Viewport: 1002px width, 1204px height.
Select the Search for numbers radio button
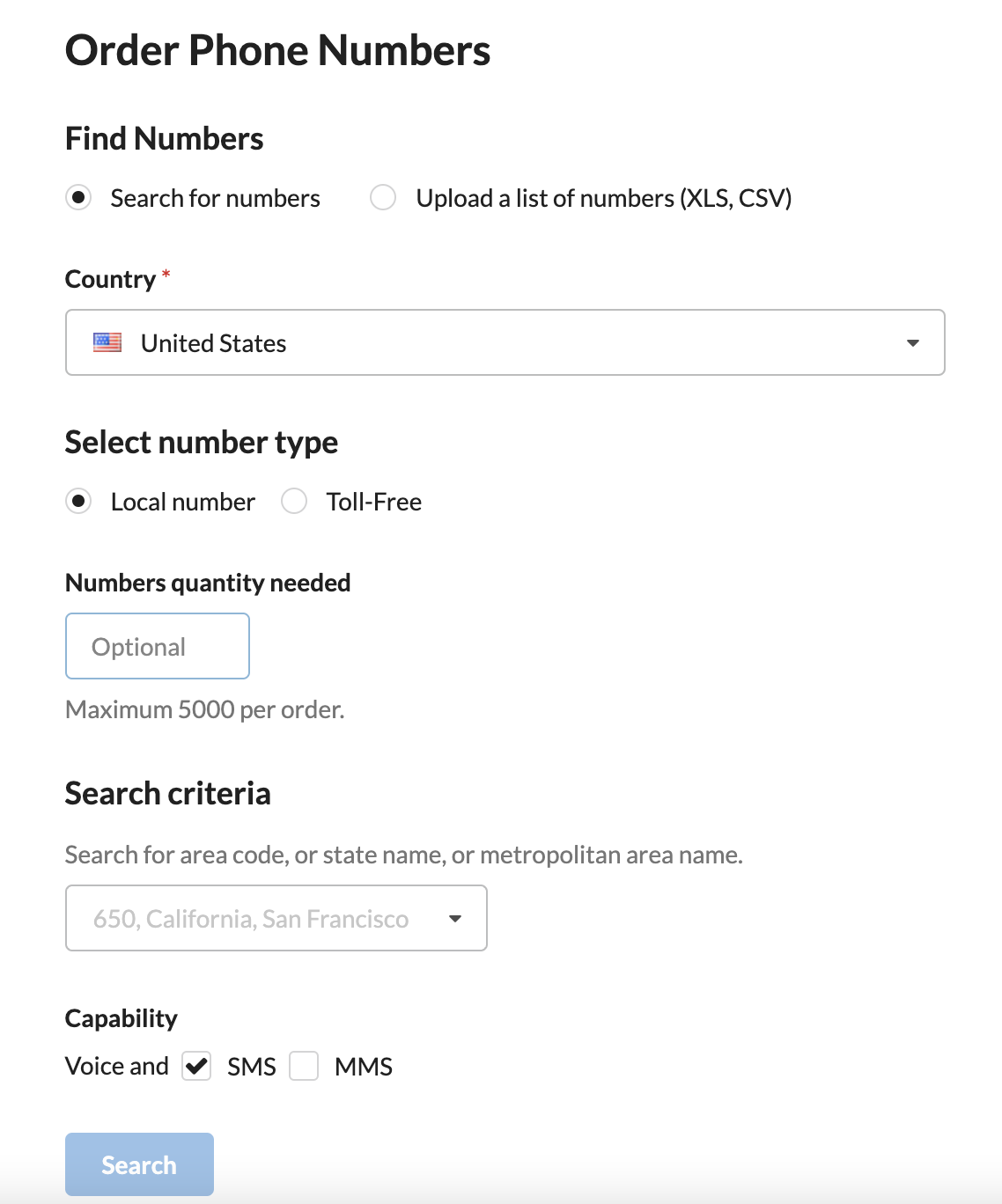coord(78,198)
